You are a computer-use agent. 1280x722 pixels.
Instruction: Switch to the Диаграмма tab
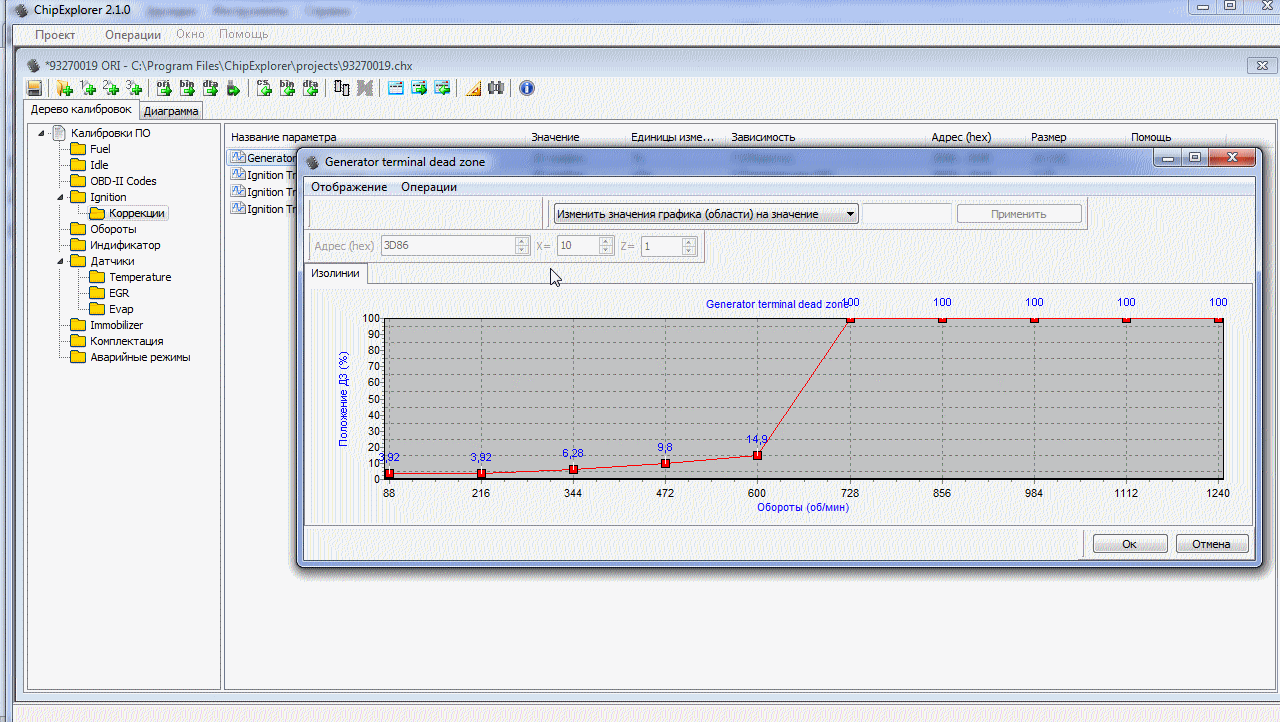pyautogui.click(x=171, y=111)
